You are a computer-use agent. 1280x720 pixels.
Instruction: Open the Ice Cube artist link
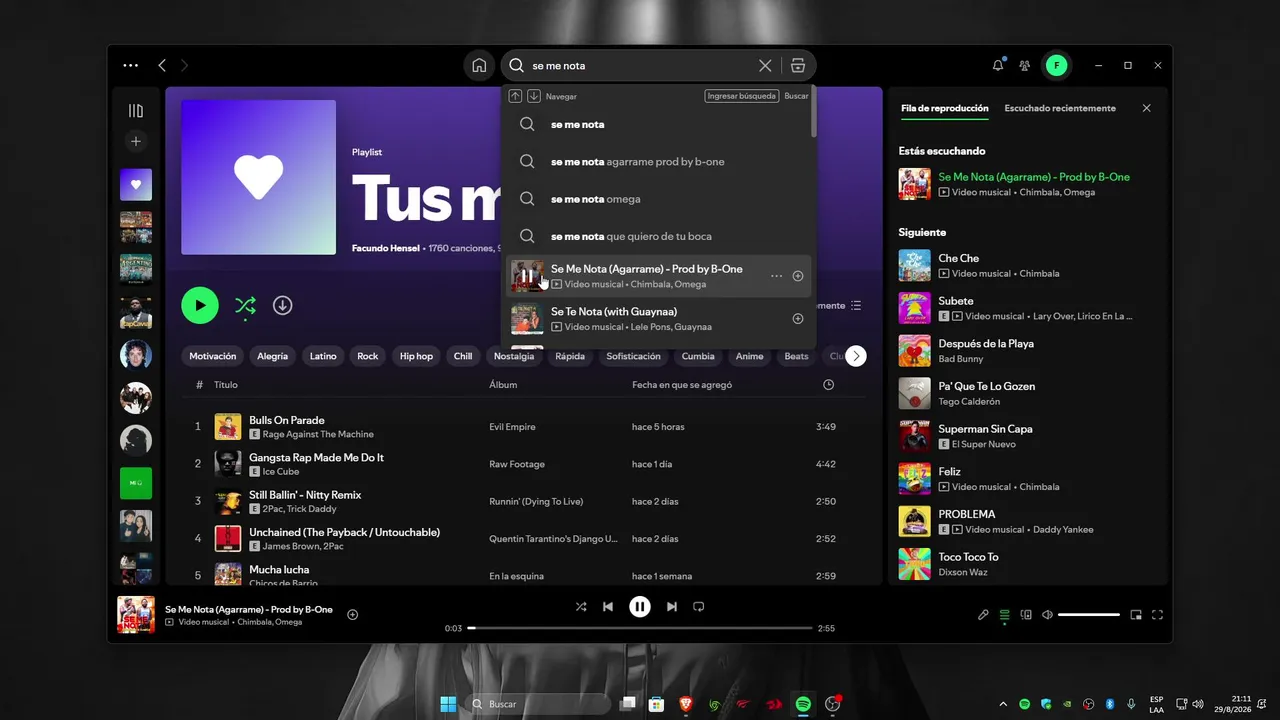pos(280,472)
